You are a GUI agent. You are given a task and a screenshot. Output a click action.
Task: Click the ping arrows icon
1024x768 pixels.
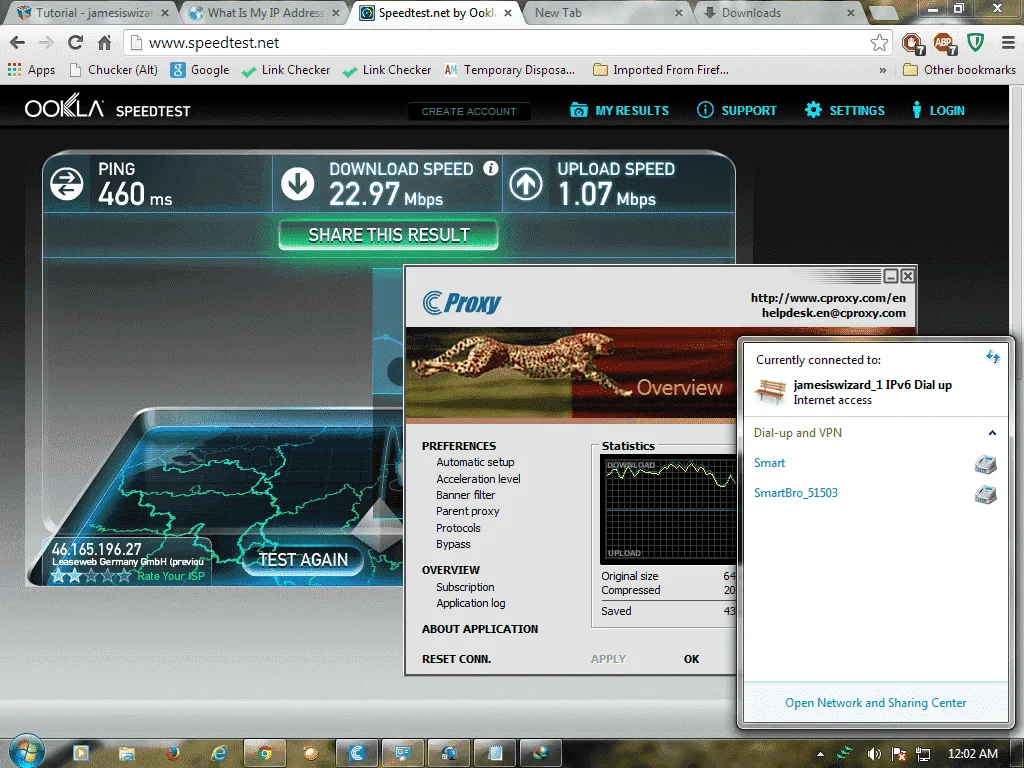tap(67, 184)
